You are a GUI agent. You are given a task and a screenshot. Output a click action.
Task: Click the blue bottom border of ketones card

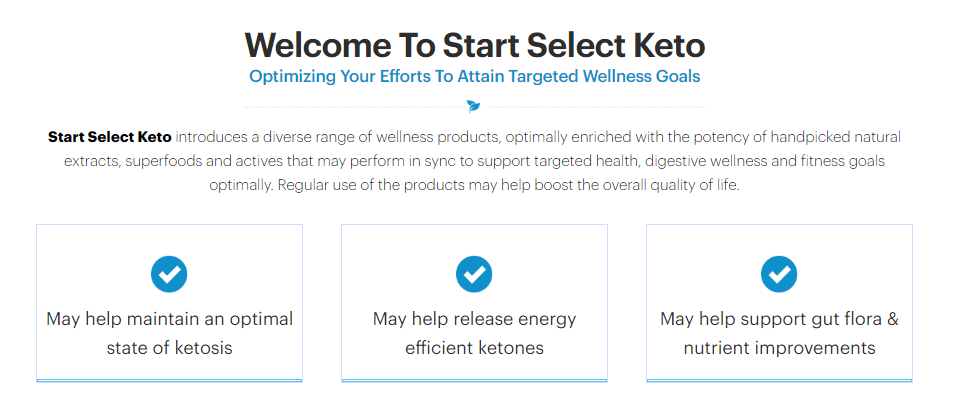pos(475,381)
